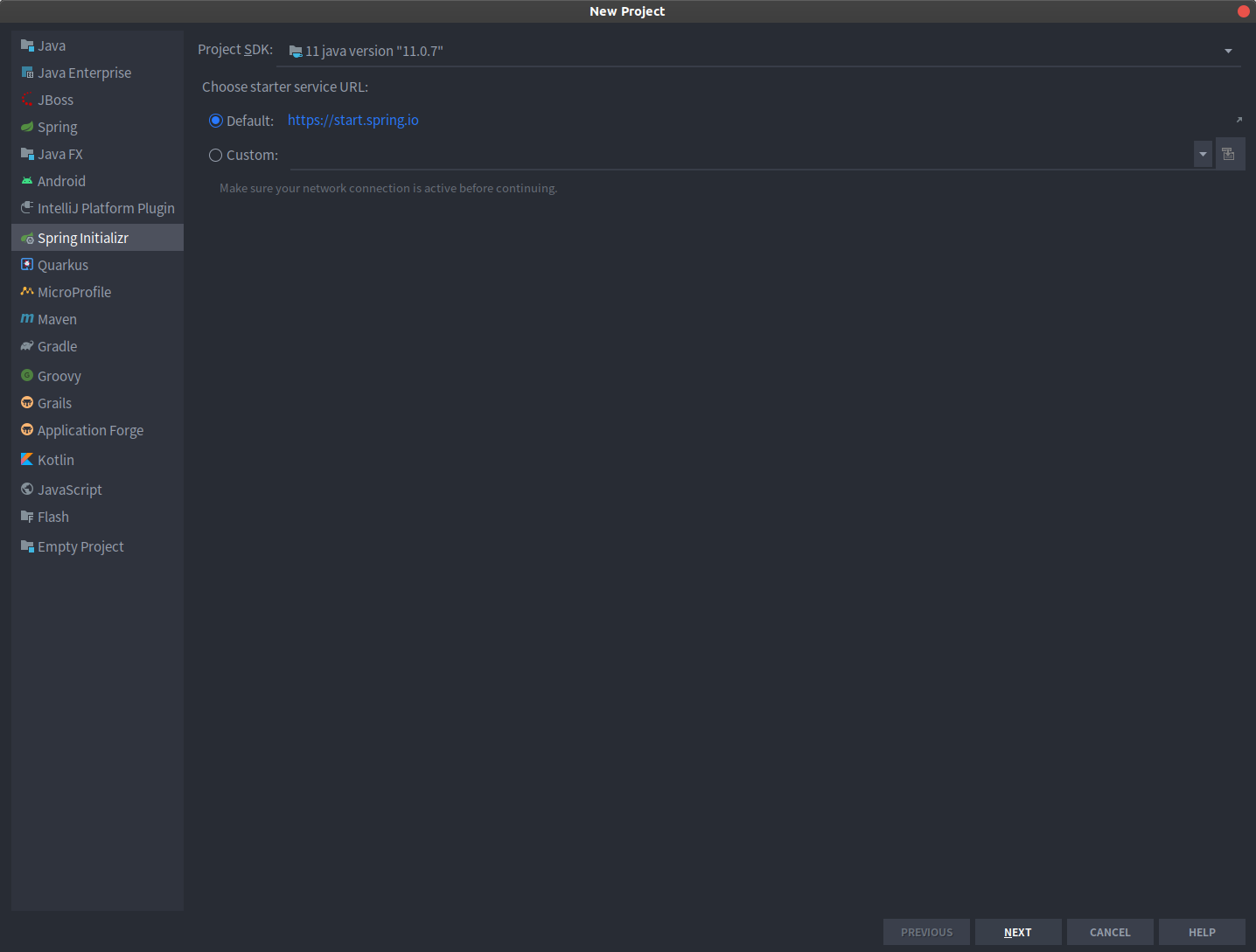Click the Gradle elephant icon
1256x952 pixels.
tap(27, 346)
